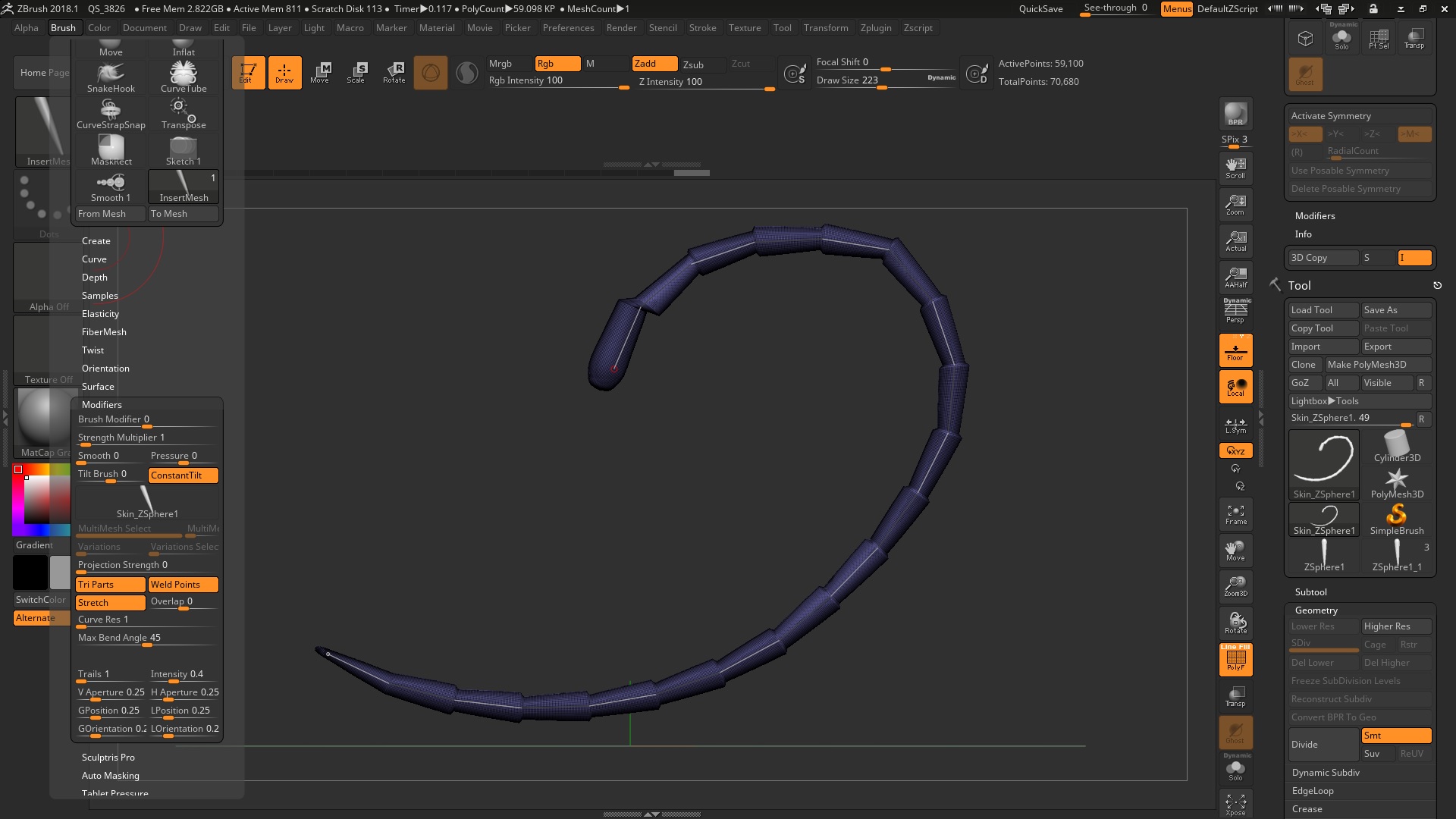Collapse the Geometry section

point(1316,610)
